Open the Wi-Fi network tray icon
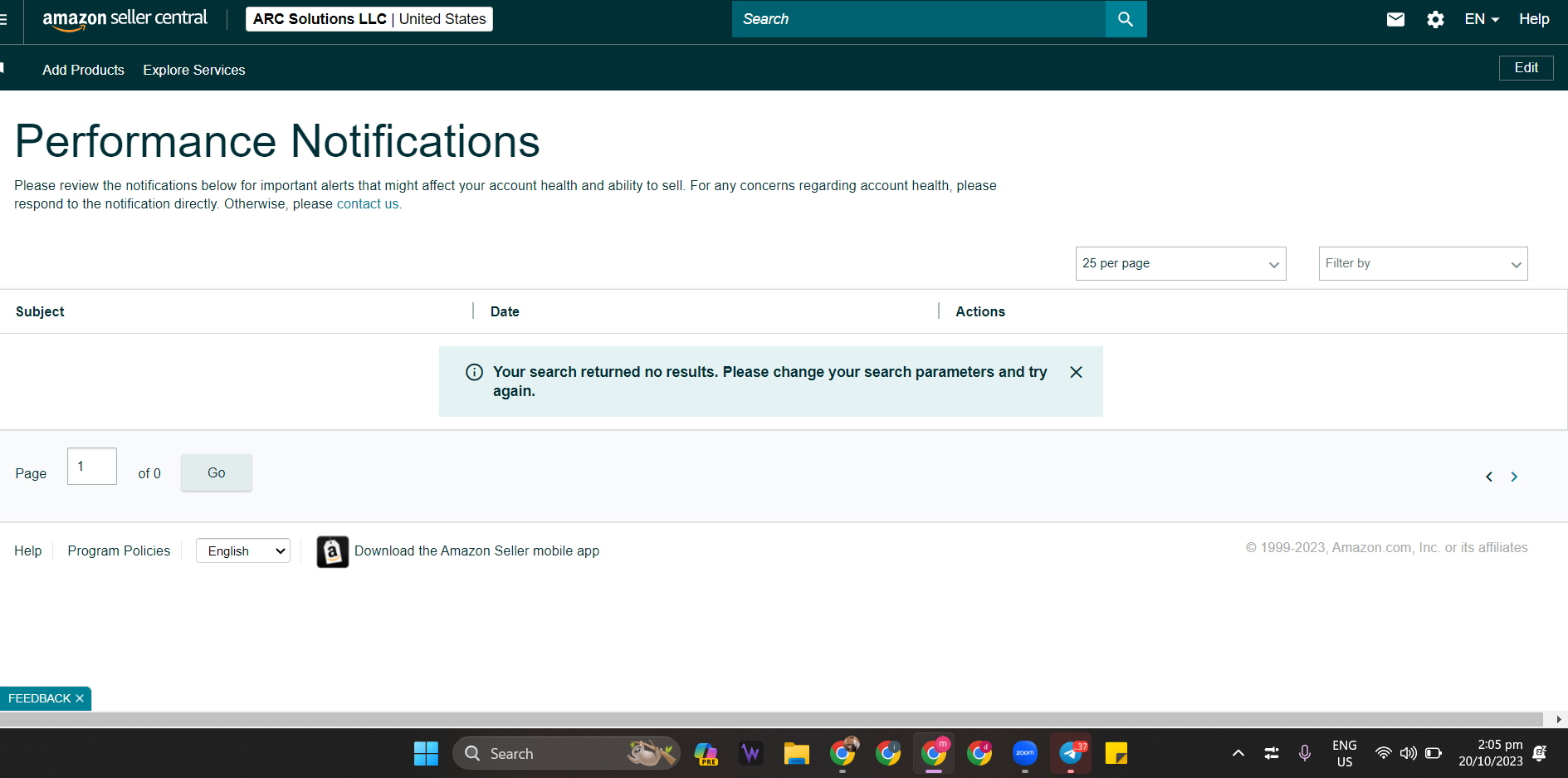 1383,753
